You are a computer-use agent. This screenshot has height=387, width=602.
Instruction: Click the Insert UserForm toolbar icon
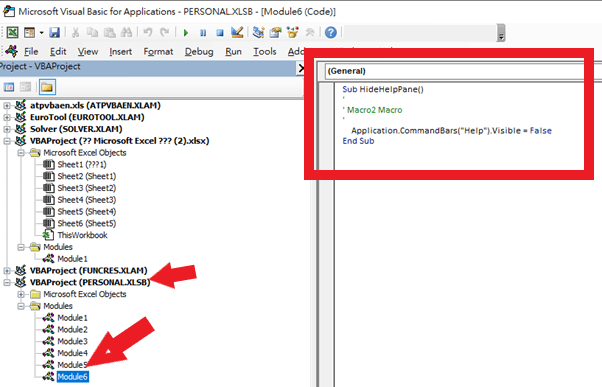point(29,32)
